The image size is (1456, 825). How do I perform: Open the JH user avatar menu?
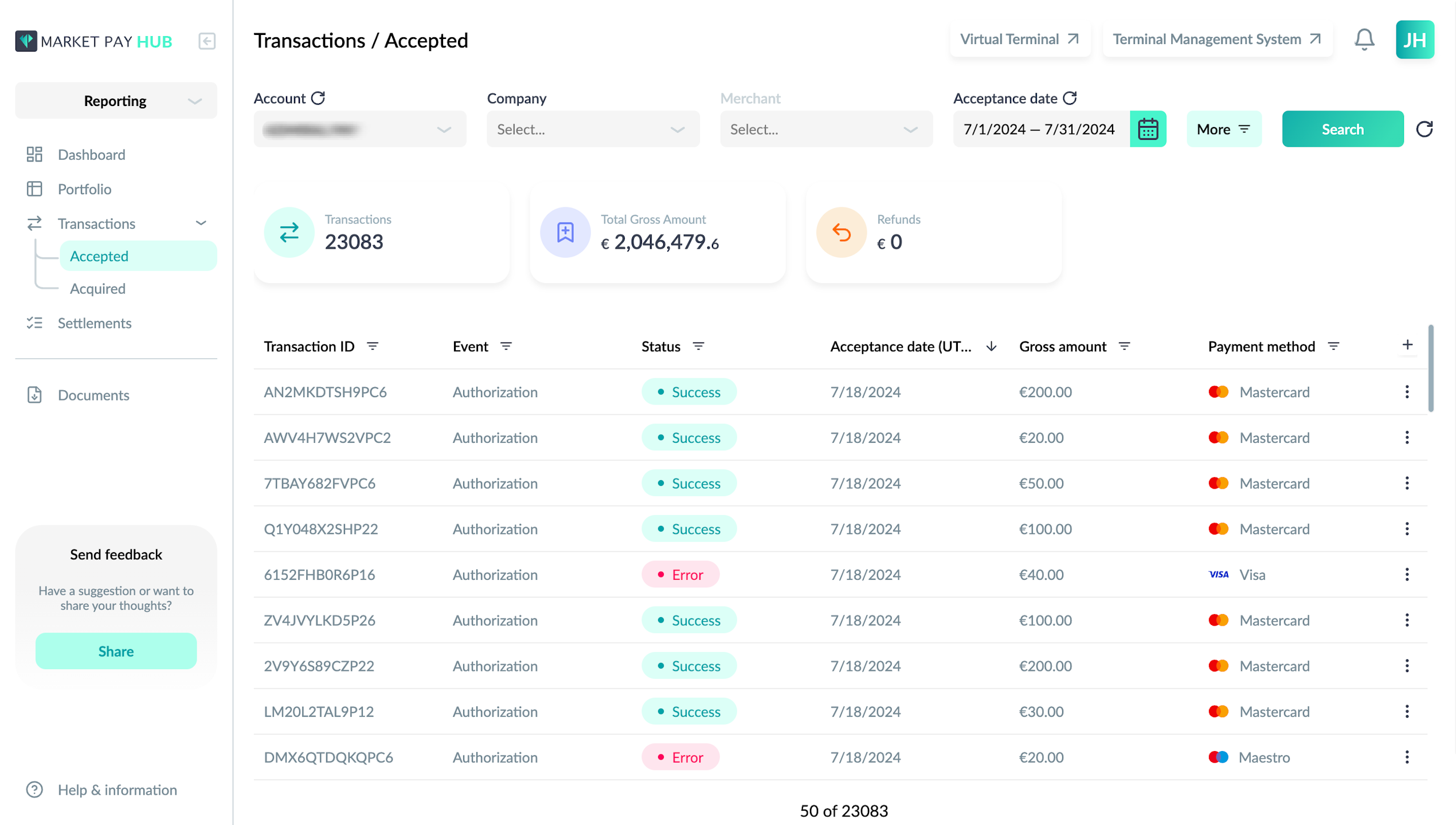click(x=1415, y=40)
